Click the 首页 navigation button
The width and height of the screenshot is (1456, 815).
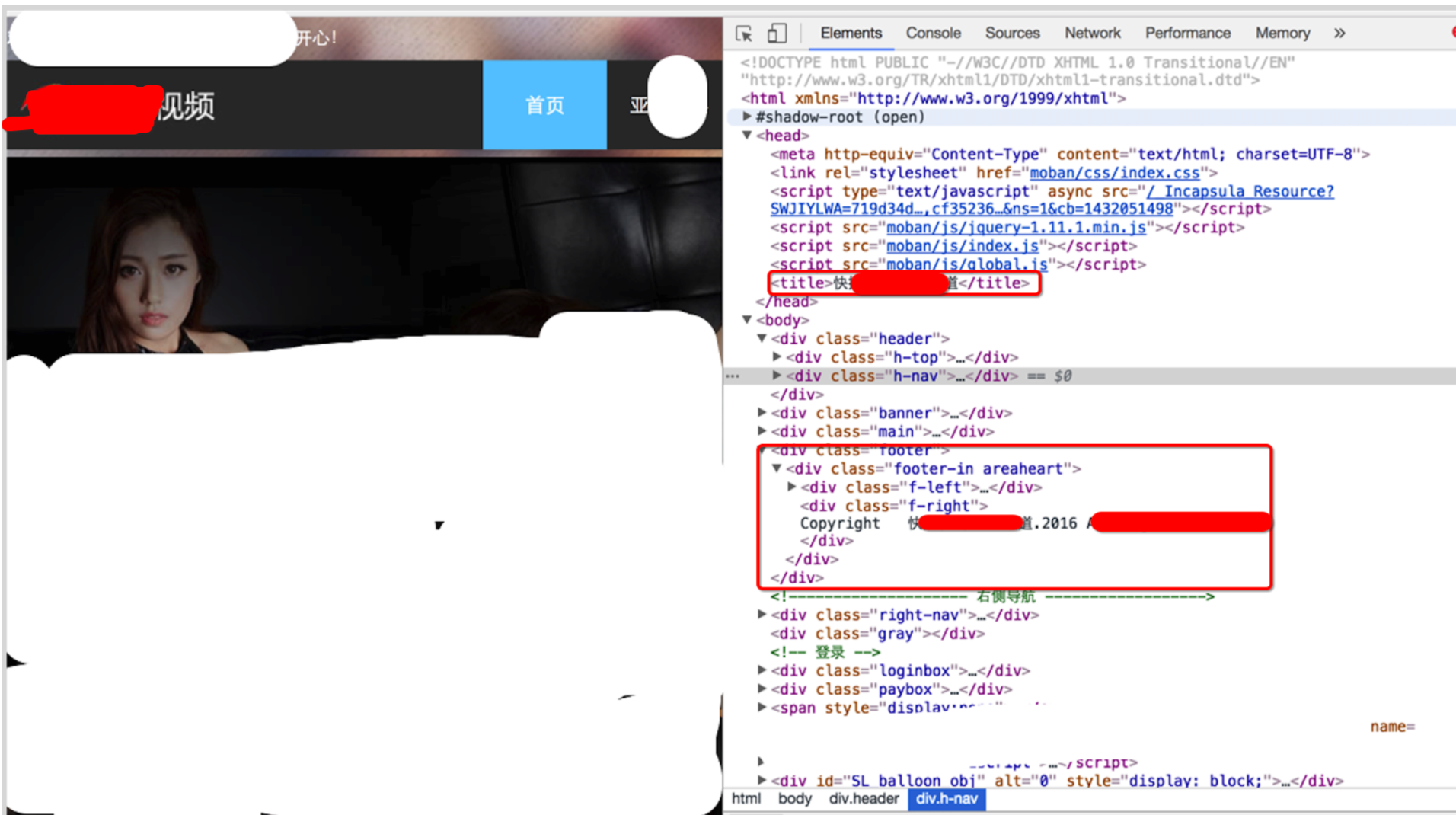click(544, 105)
